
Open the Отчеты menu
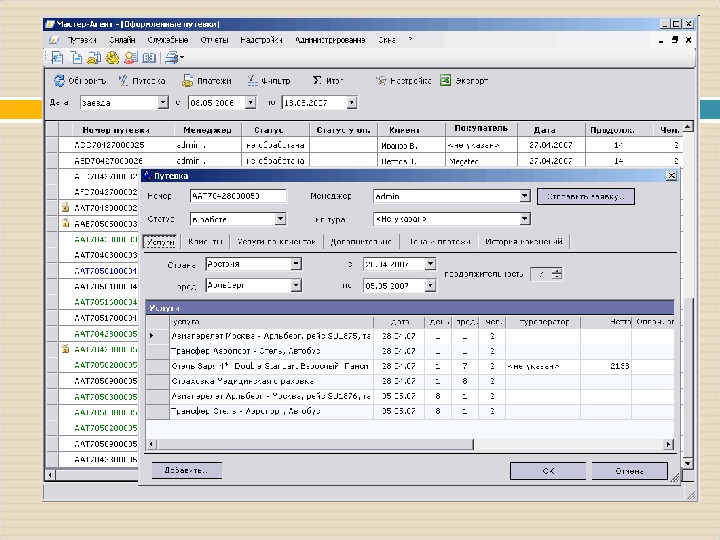214,41
